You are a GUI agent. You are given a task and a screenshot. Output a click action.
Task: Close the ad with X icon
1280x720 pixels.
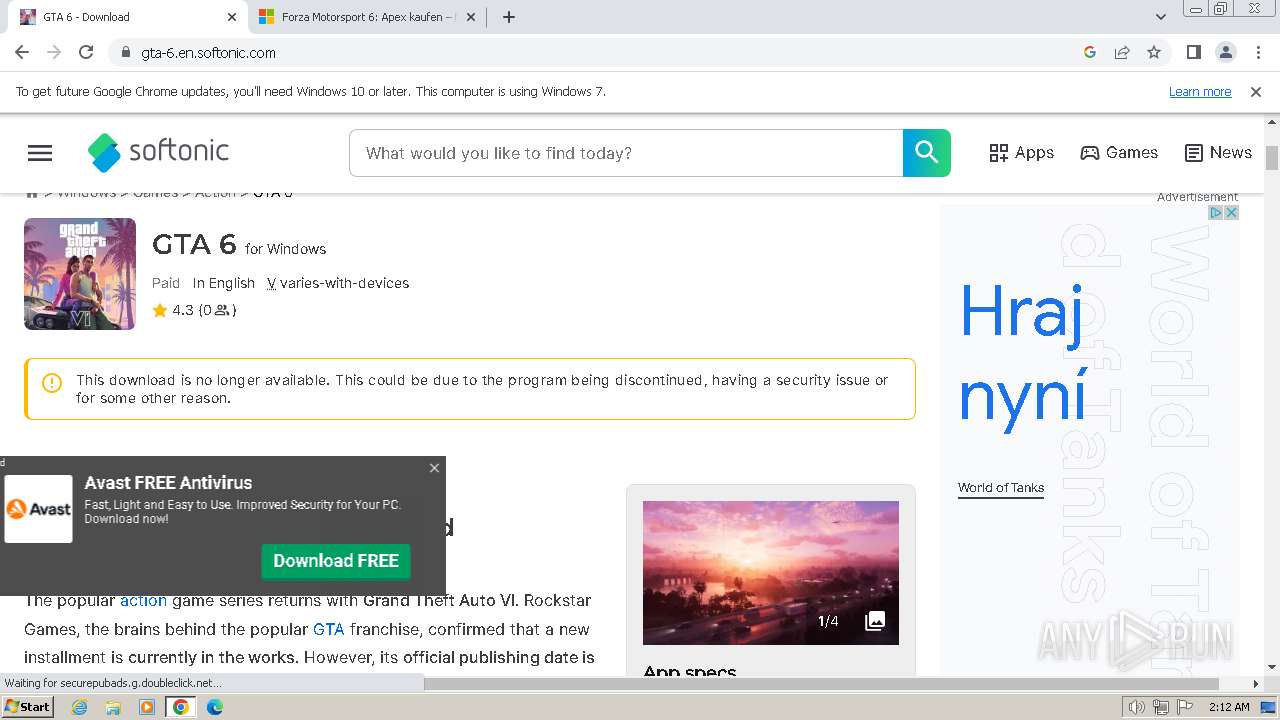click(x=1232, y=213)
